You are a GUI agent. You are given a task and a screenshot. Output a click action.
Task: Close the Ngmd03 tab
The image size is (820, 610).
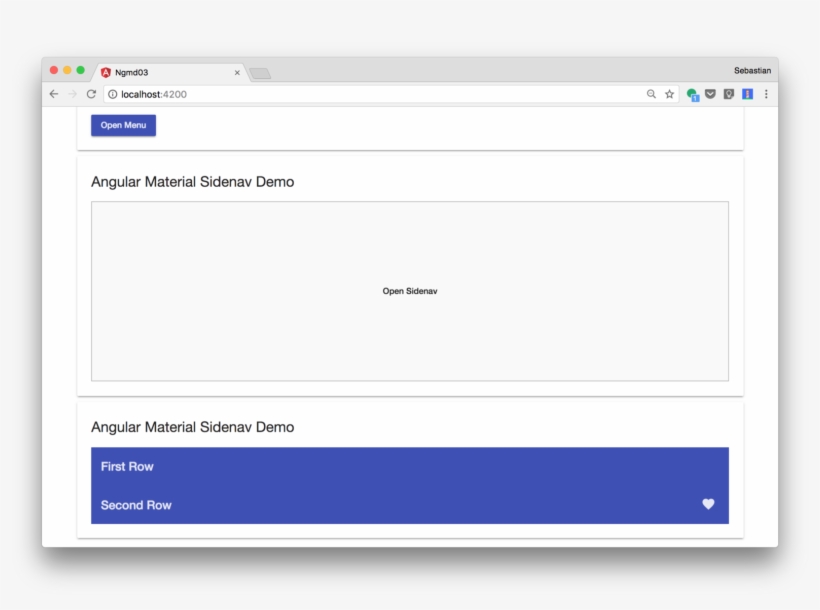tap(237, 72)
